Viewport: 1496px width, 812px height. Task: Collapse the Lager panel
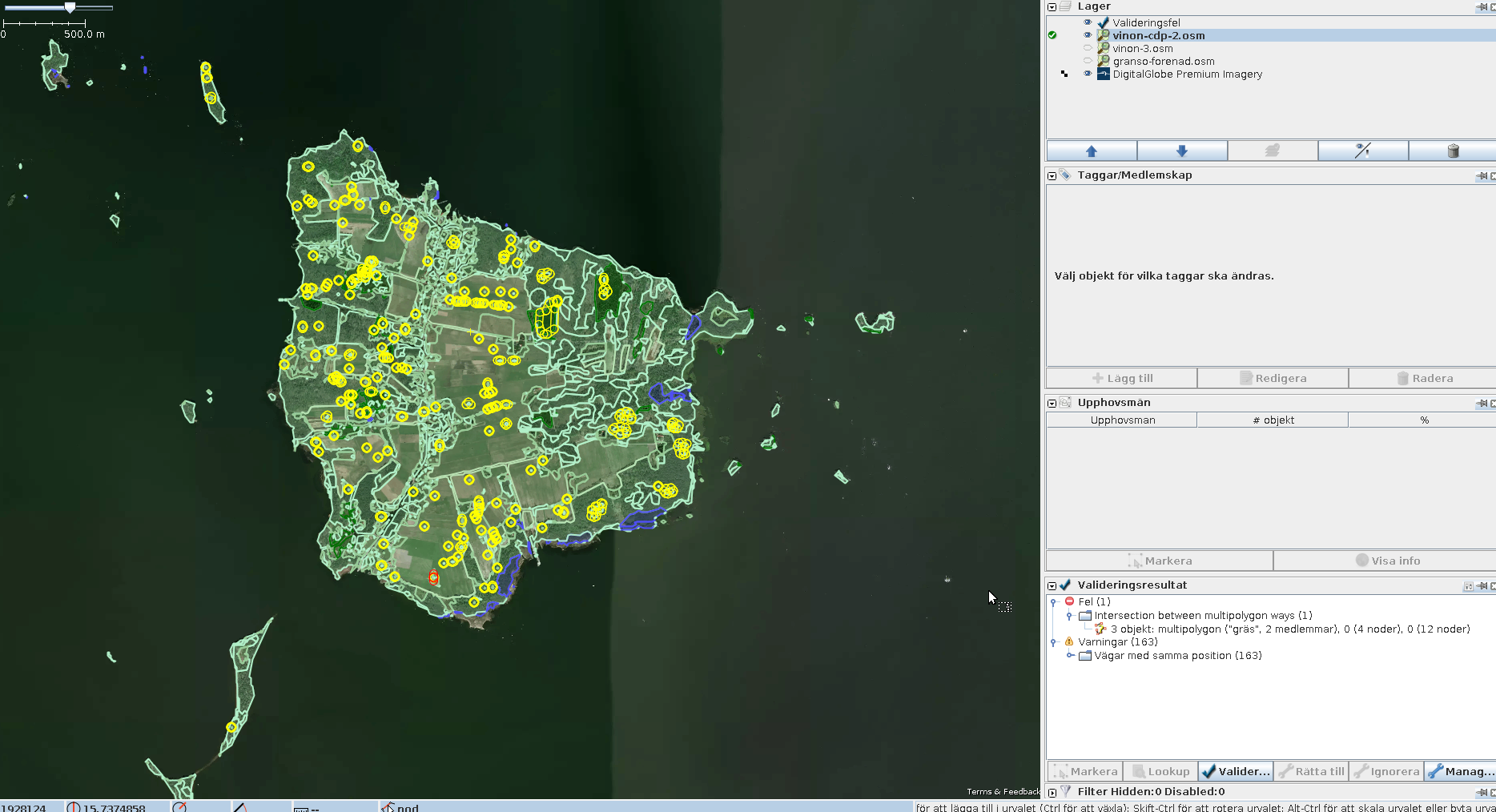[x=1052, y=6]
